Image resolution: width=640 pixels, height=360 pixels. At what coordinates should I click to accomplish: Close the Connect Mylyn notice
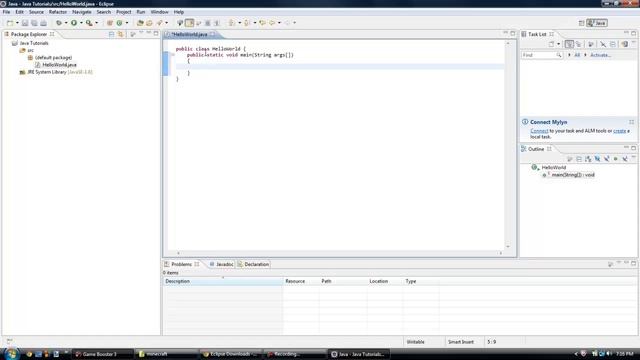point(631,122)
